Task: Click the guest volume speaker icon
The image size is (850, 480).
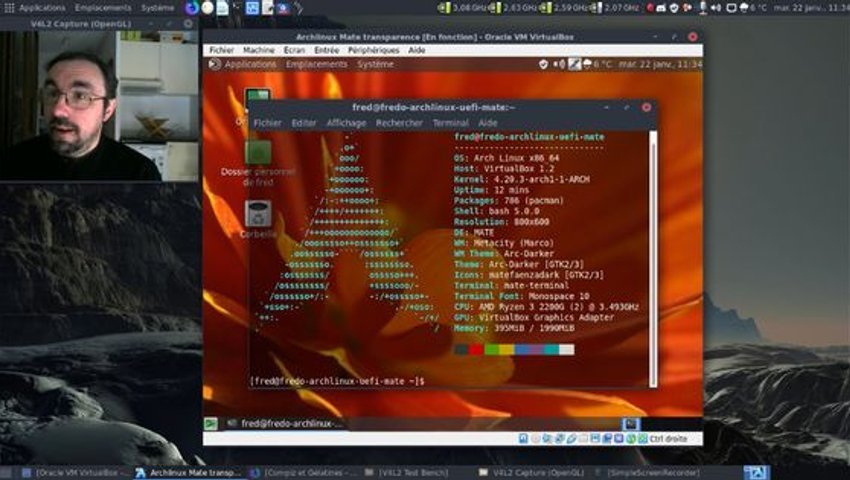Action: (559, 64)
